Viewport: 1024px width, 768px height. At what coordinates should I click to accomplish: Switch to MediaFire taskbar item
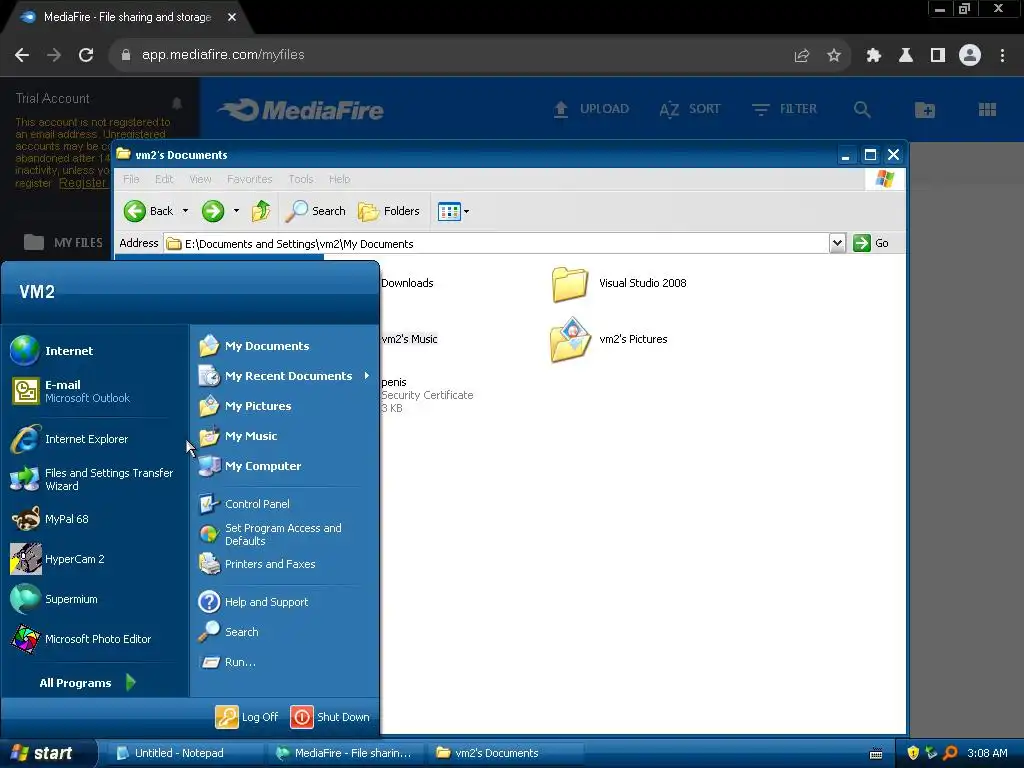coord(346,753)
